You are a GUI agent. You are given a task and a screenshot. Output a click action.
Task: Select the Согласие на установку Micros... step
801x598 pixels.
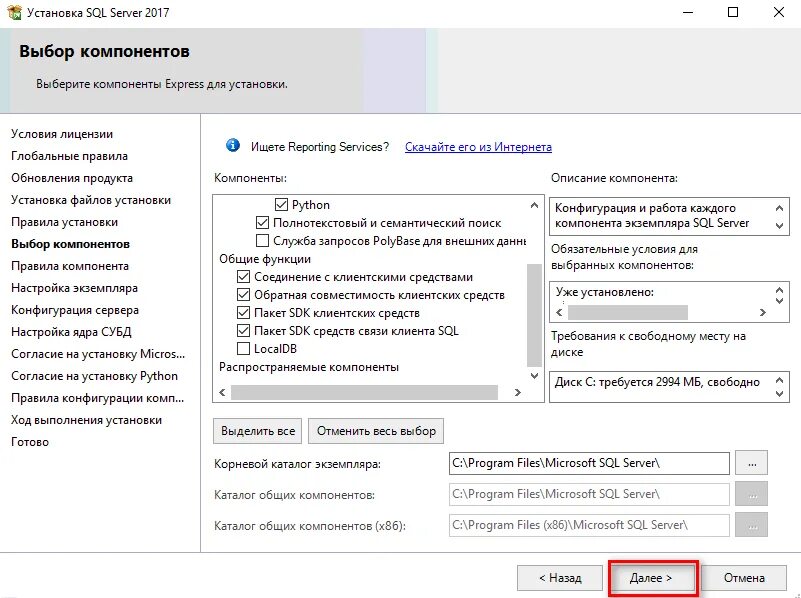coord(98,354)
